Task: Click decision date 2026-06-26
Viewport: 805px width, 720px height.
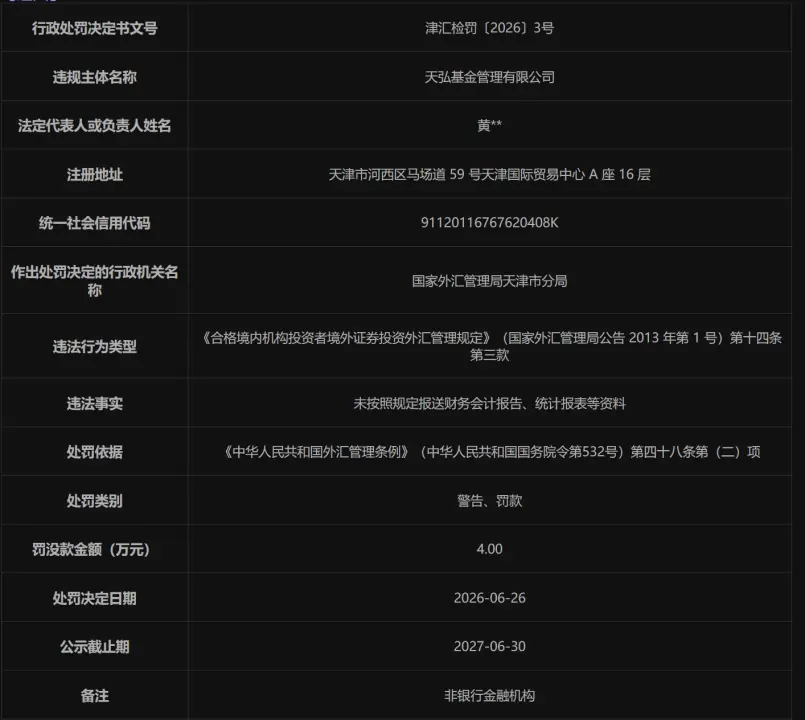Action: point(489,598)
